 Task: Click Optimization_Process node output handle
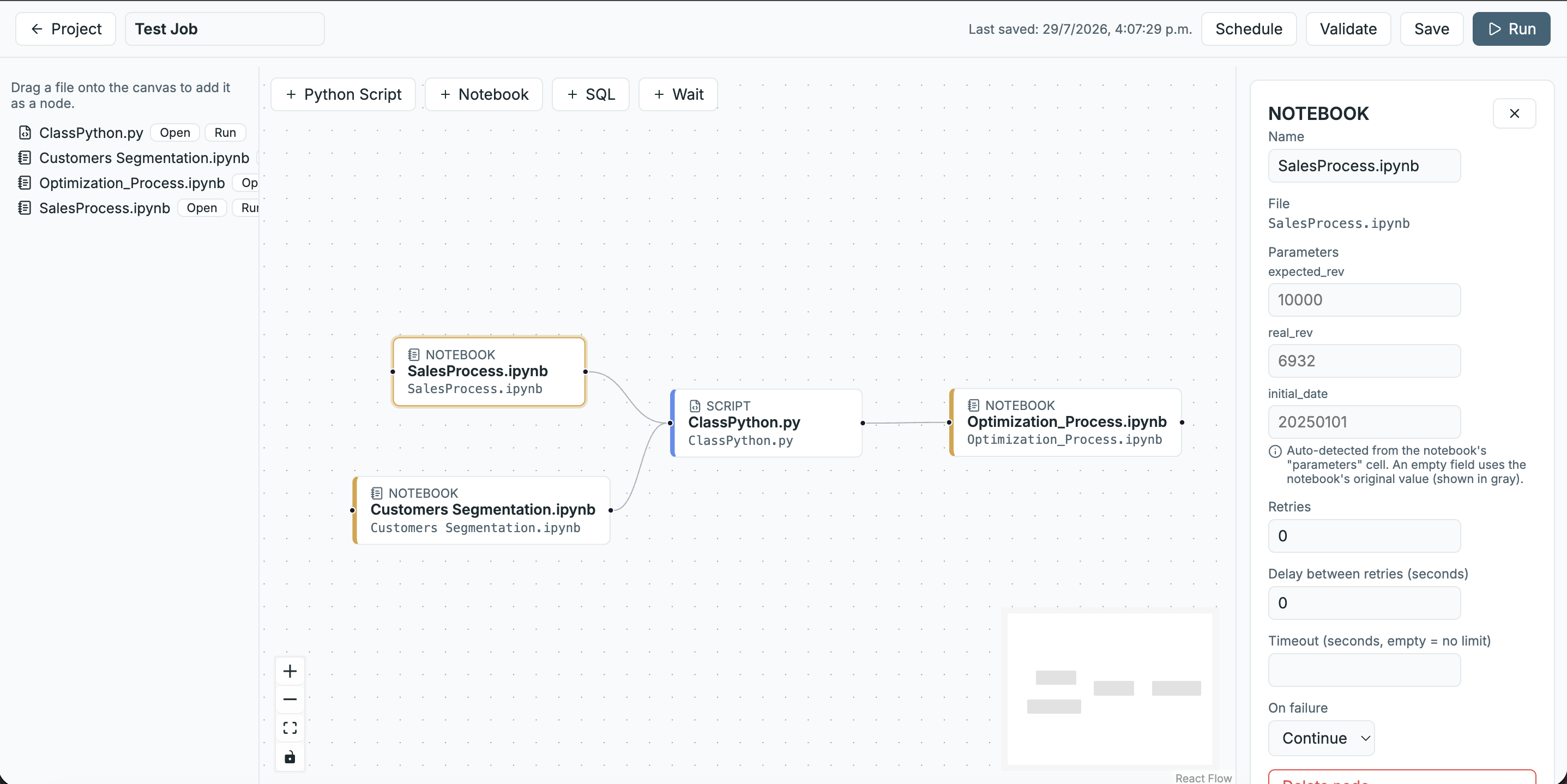click(1182, 422)
